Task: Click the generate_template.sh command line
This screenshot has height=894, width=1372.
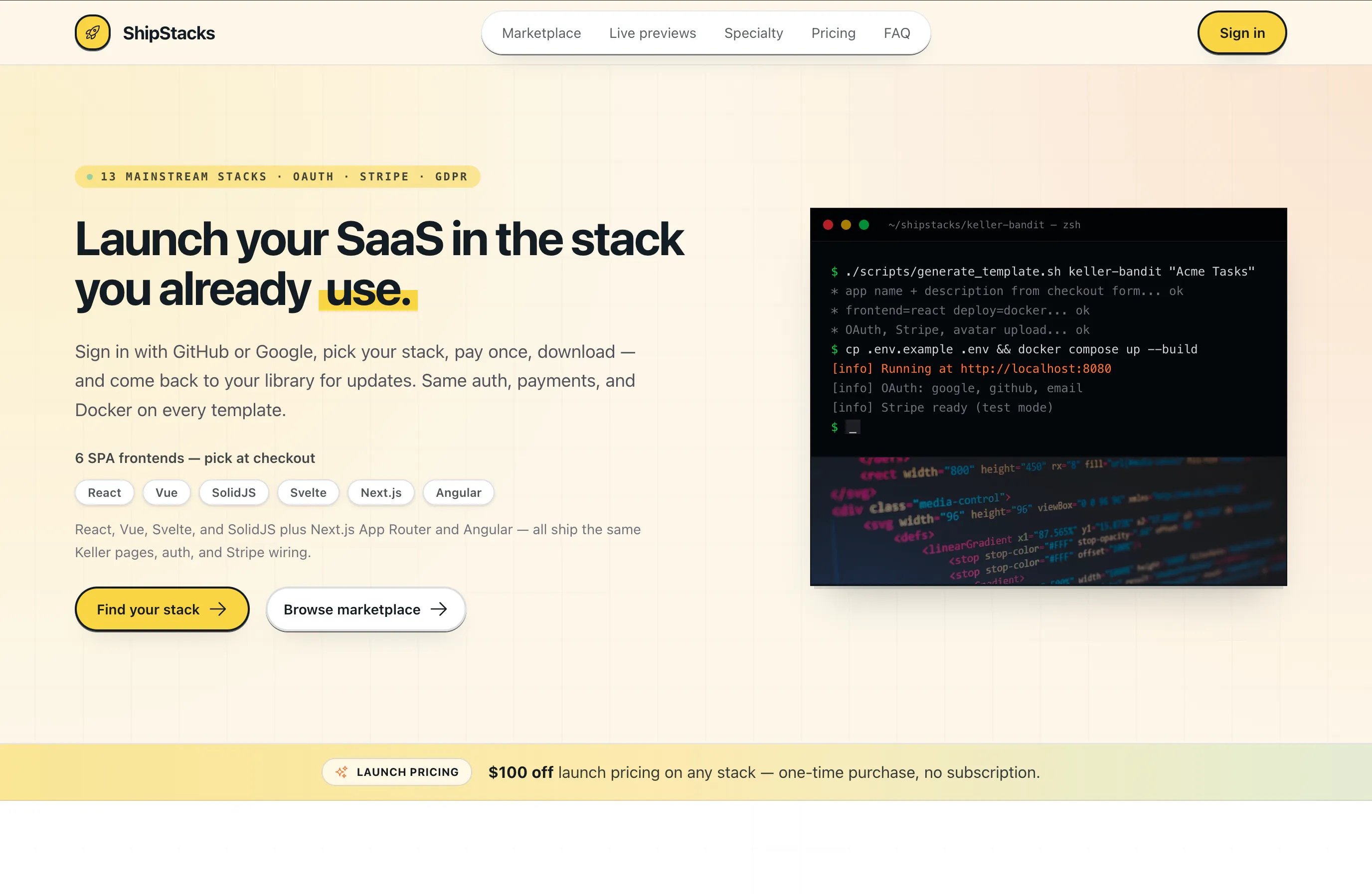Action: coord(1042,272)
